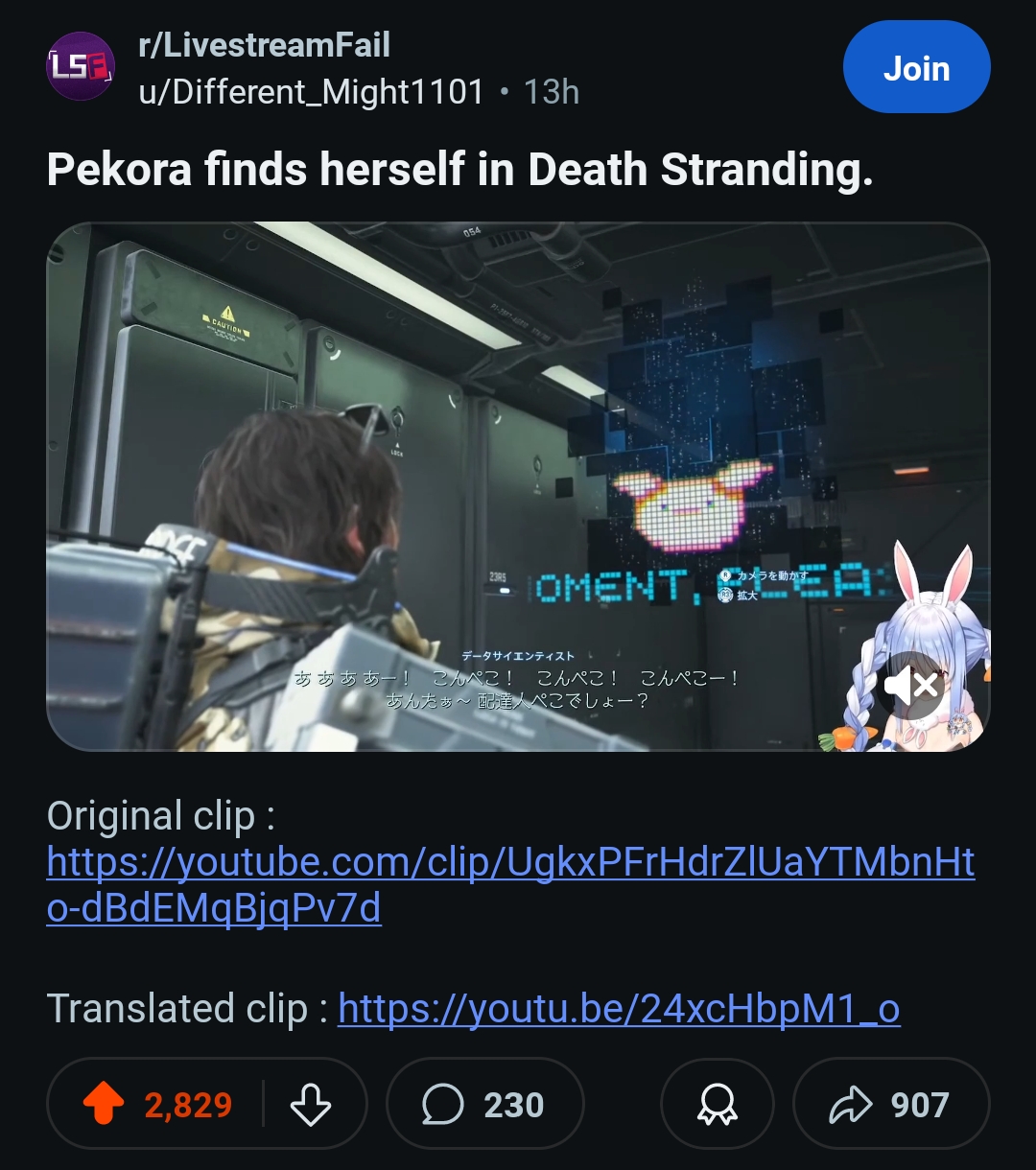The image size is (1036, 1170).
Task: Open the r/LivestreamFail subreddit name
Action: pos(265,45)
